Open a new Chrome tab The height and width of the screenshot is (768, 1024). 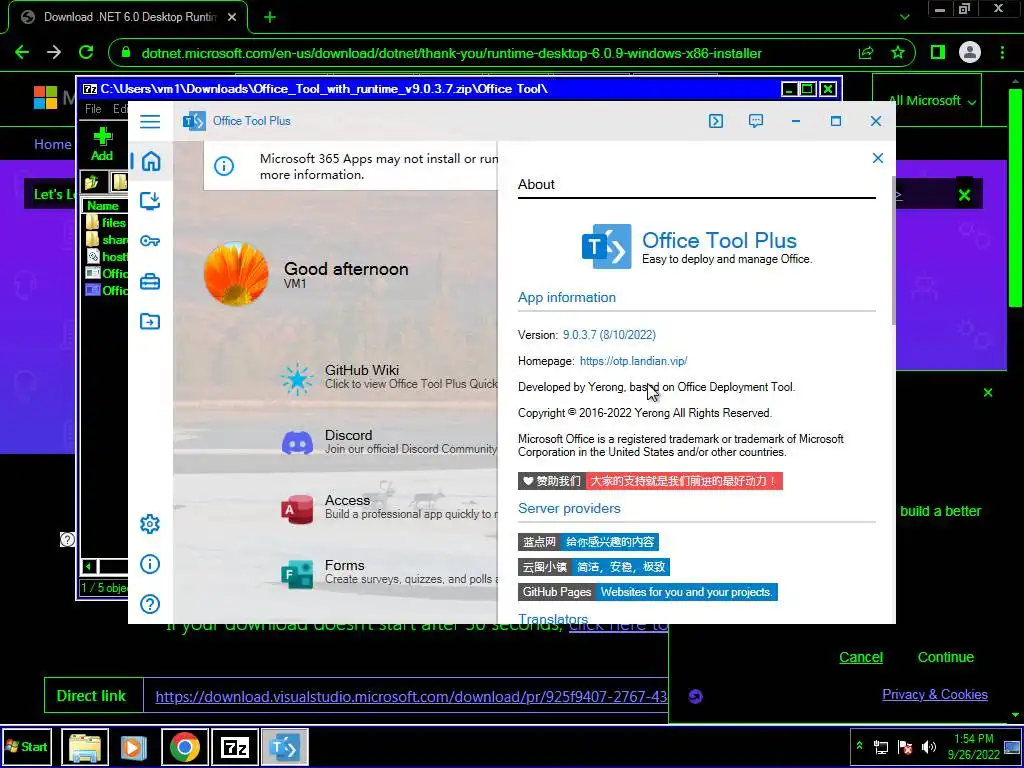(270, 18)
